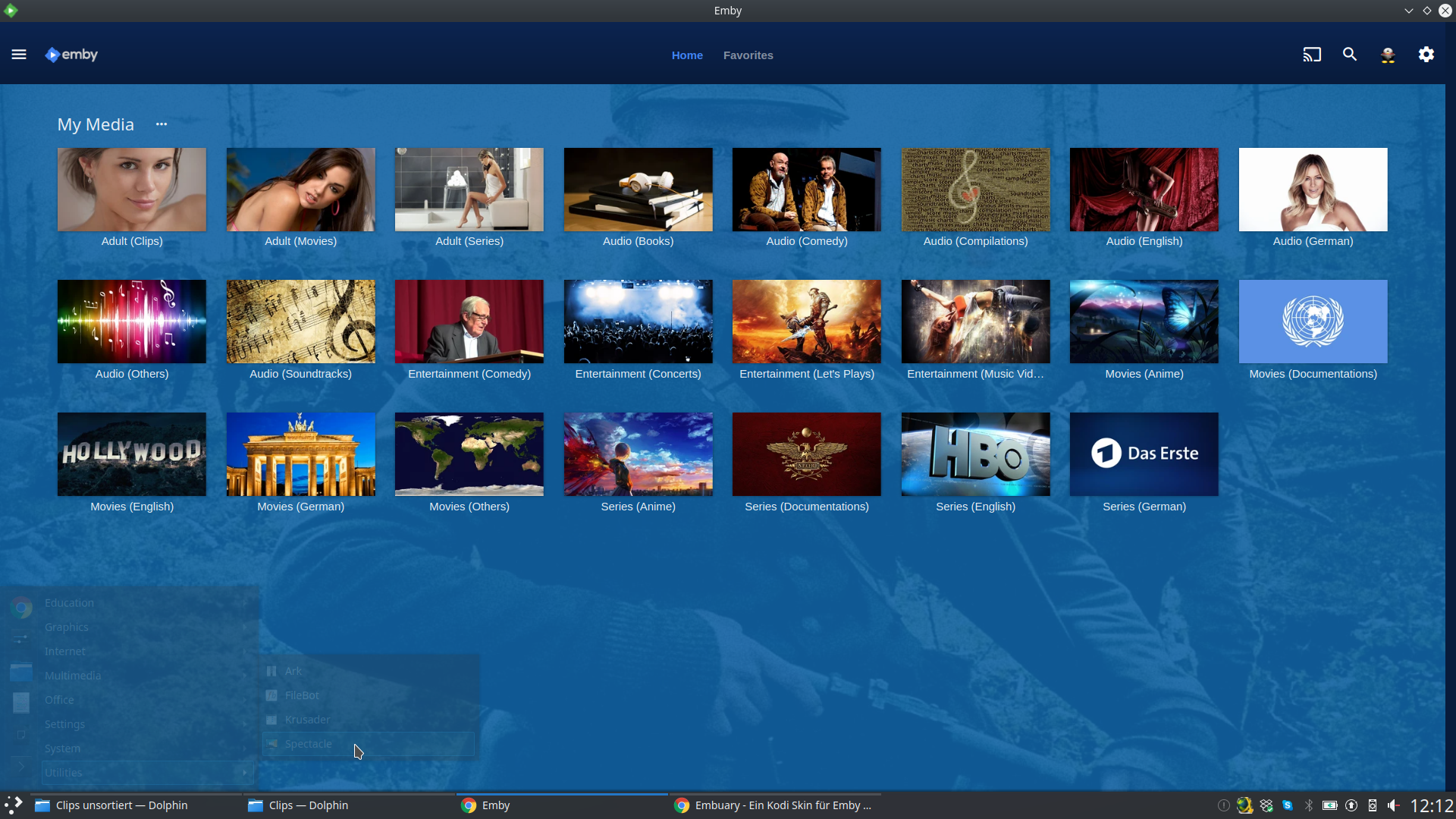This screenshot has height=819, width=1456.
Task: Open the user profile avatar
Action: click(1388, 55)
